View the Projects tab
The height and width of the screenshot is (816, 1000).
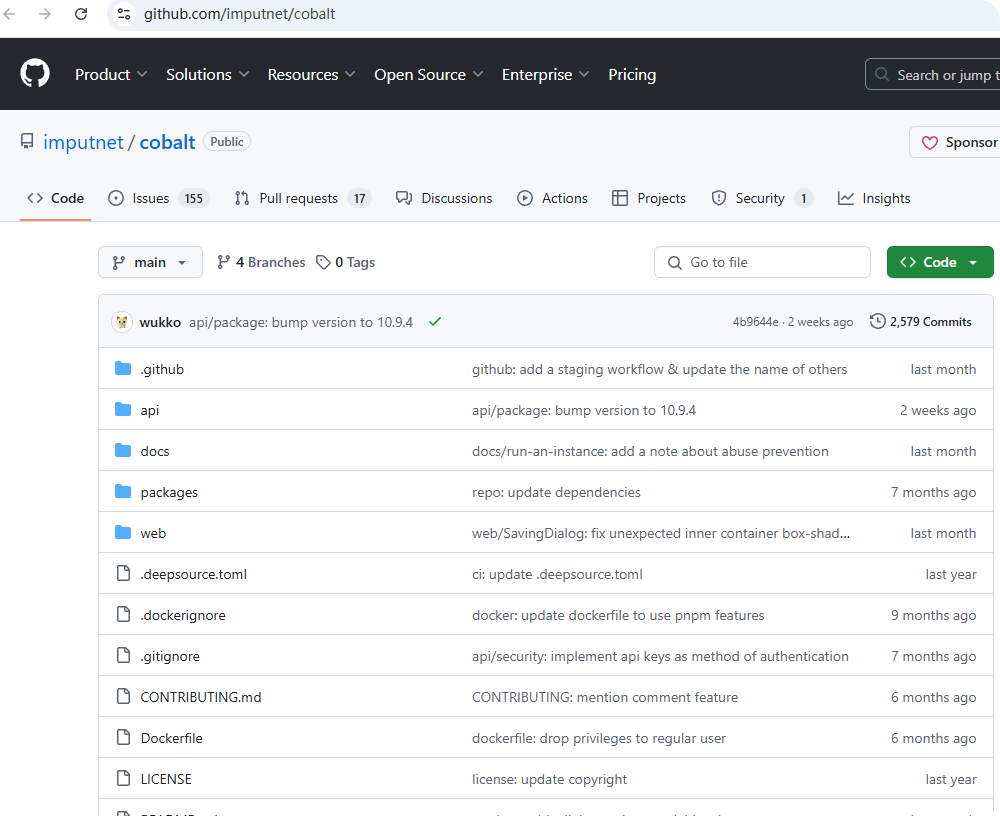coord(649,198)
